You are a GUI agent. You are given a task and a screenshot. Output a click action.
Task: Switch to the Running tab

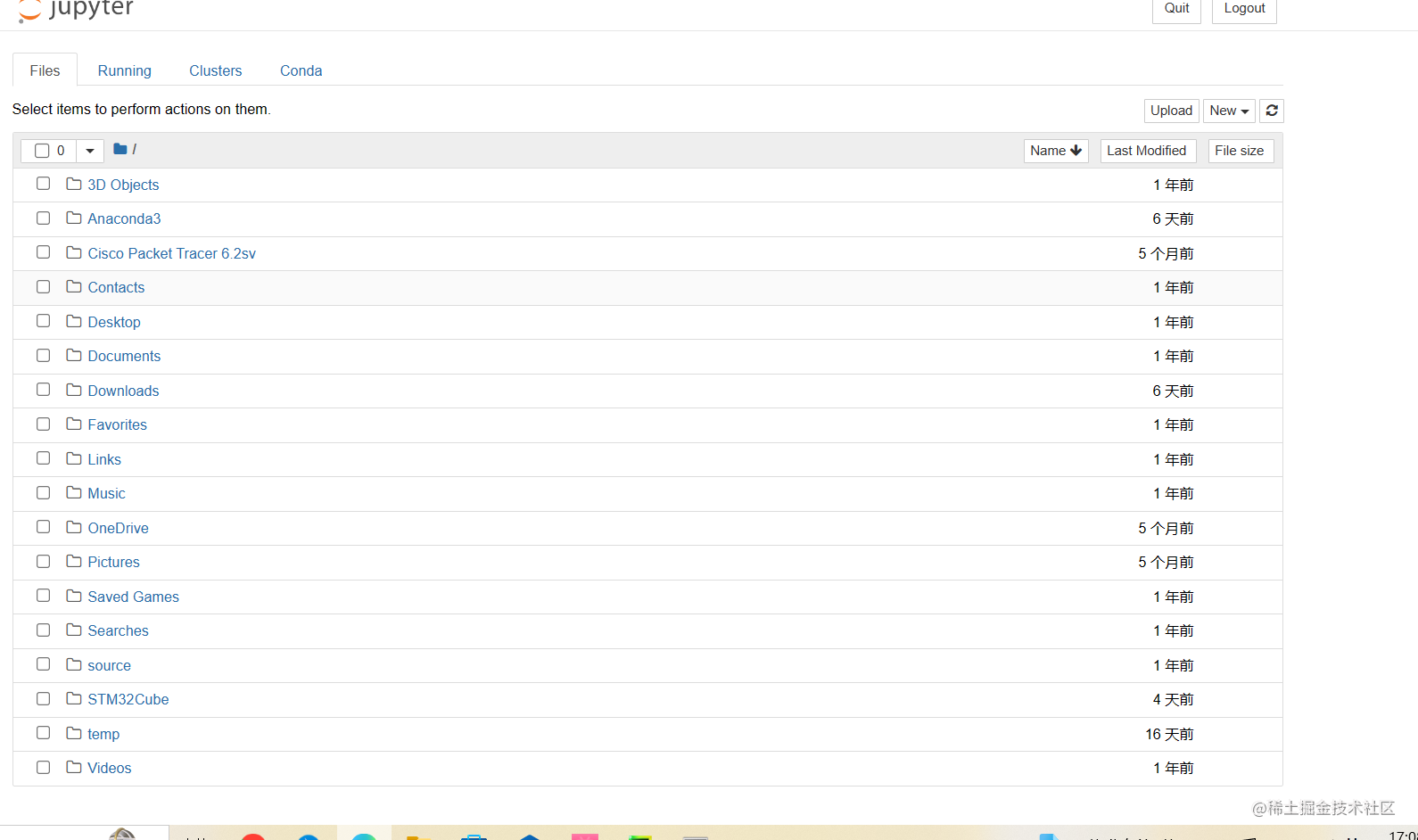coord(125,70)
